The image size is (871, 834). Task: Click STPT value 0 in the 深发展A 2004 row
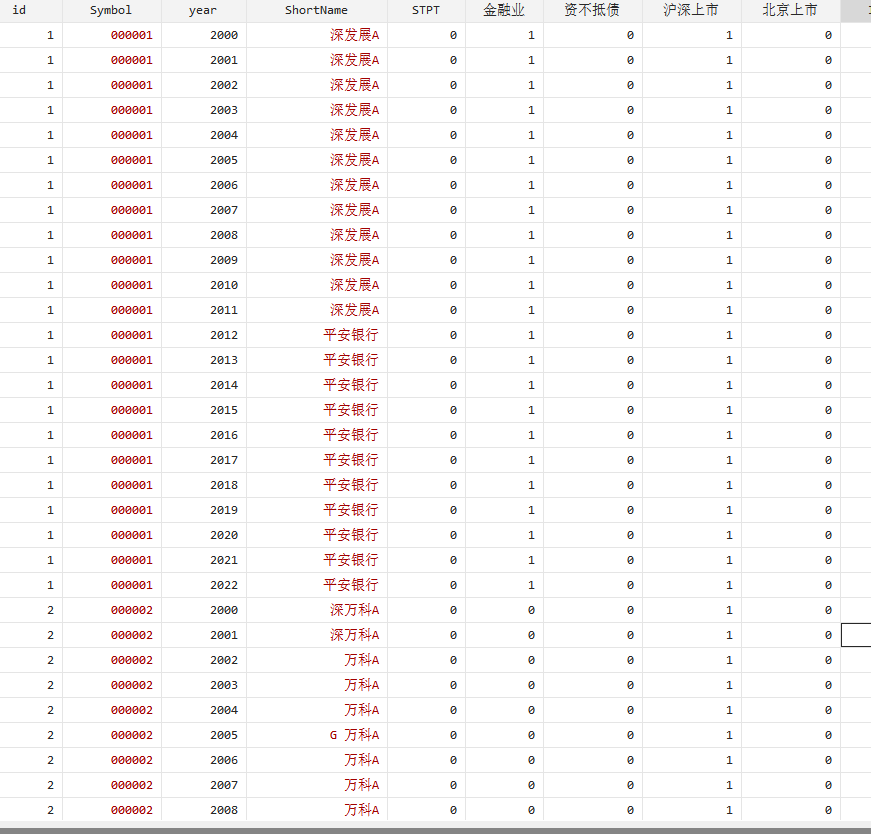click(x=453, y=135)
